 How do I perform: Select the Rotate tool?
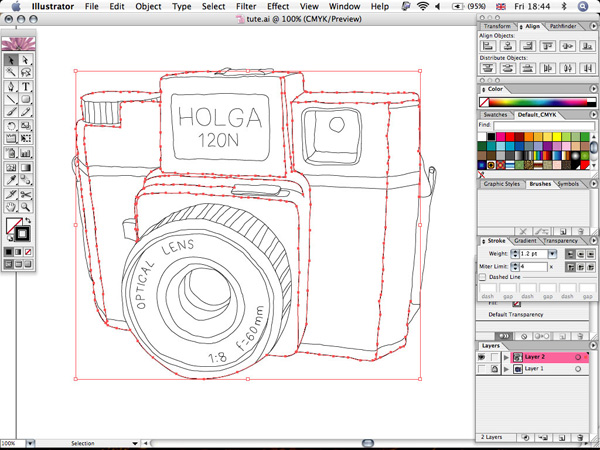(x=11, y=126)
